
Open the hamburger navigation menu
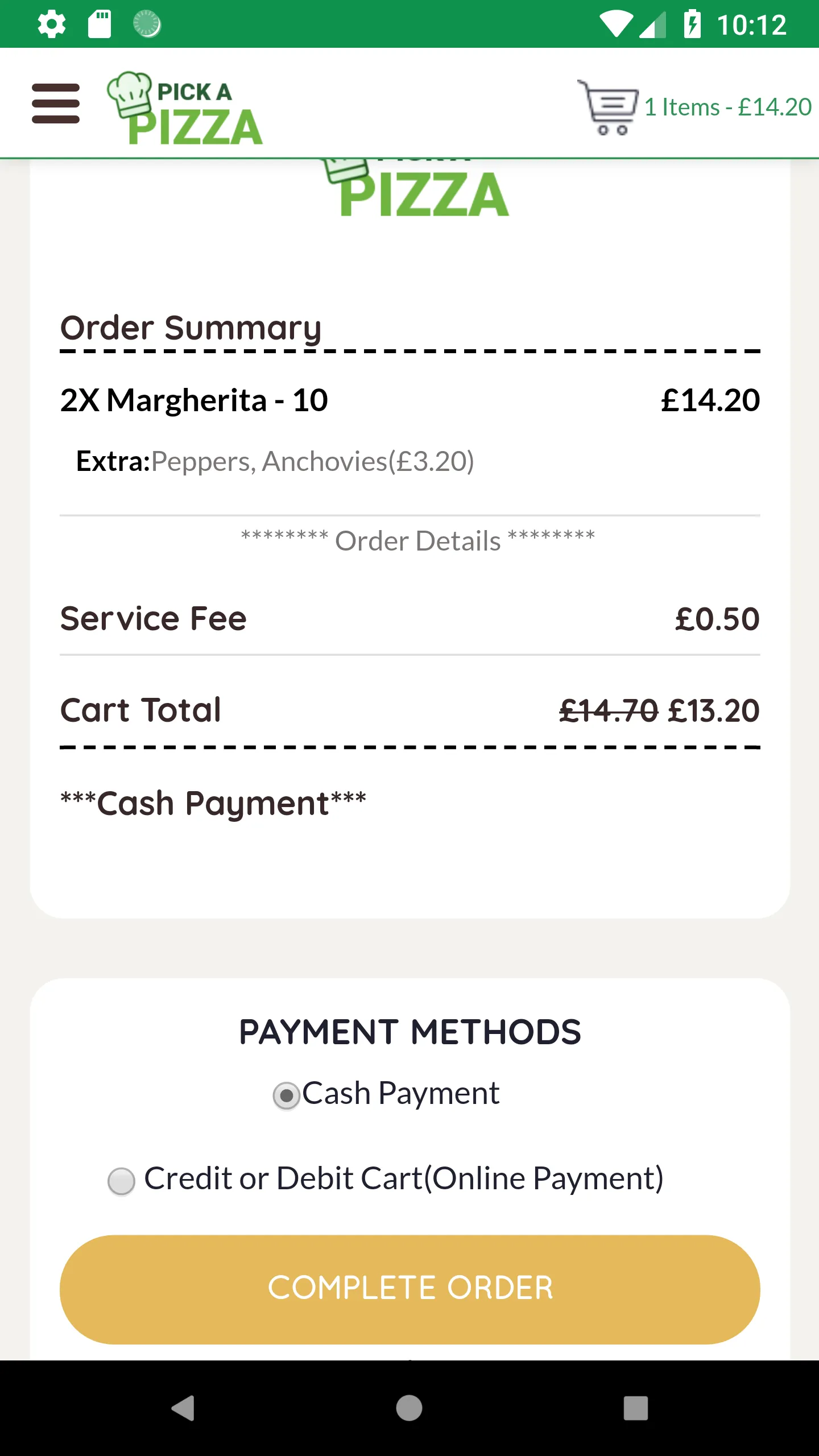pyautogui.click(x=56, y=104)
